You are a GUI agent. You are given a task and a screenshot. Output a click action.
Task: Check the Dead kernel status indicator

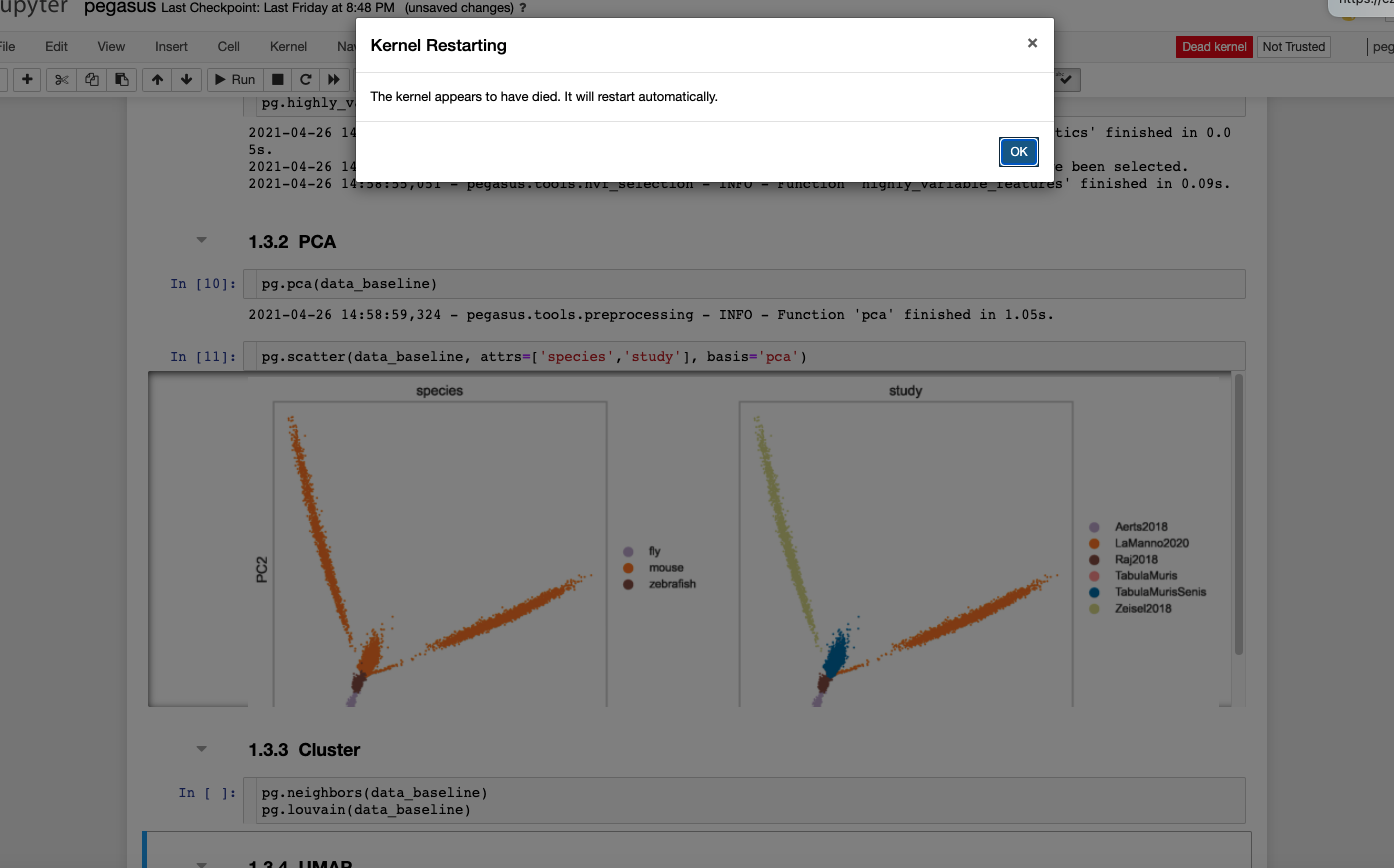pyautogui.click(x=1213, y=46)
